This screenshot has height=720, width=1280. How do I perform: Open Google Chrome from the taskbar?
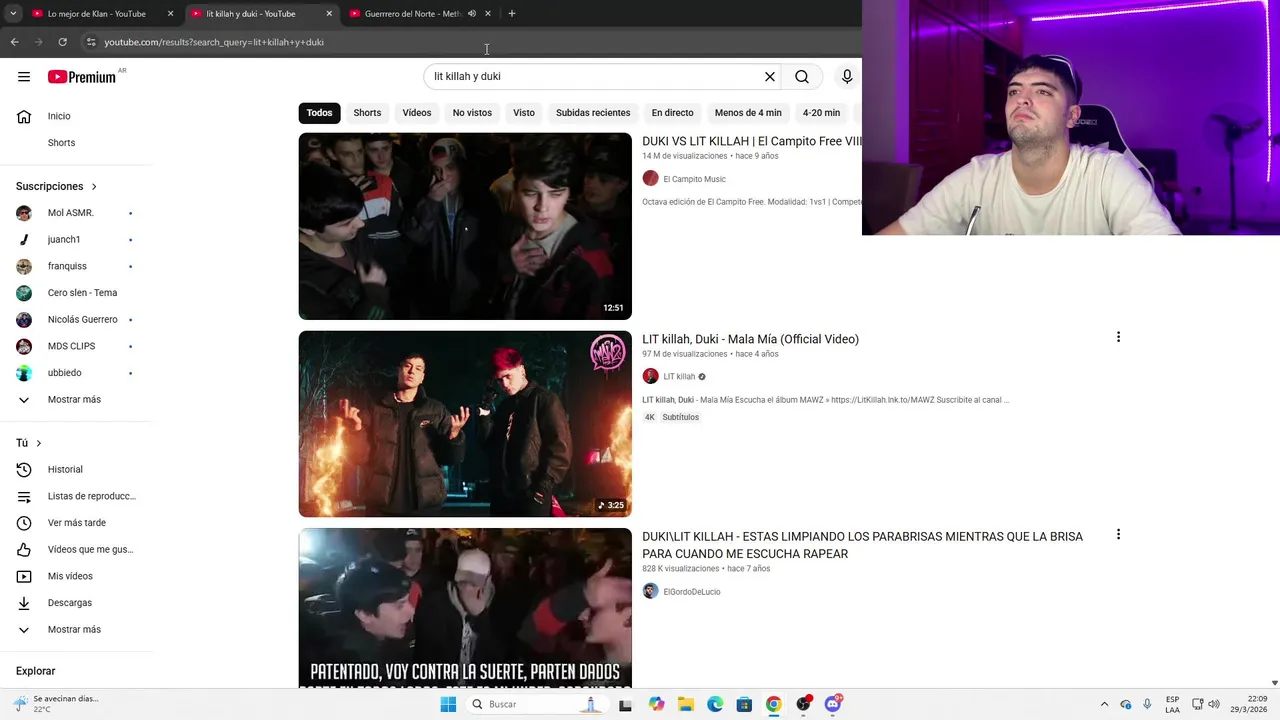[773, 704]
